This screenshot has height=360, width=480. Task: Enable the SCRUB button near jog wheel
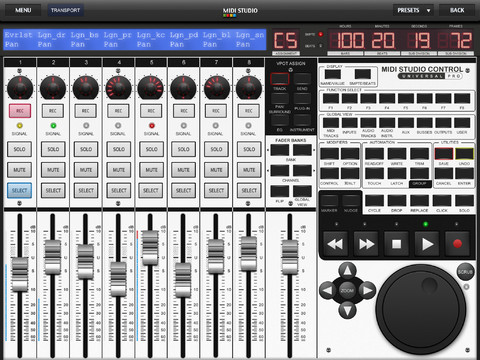click(x=465, y=272)
